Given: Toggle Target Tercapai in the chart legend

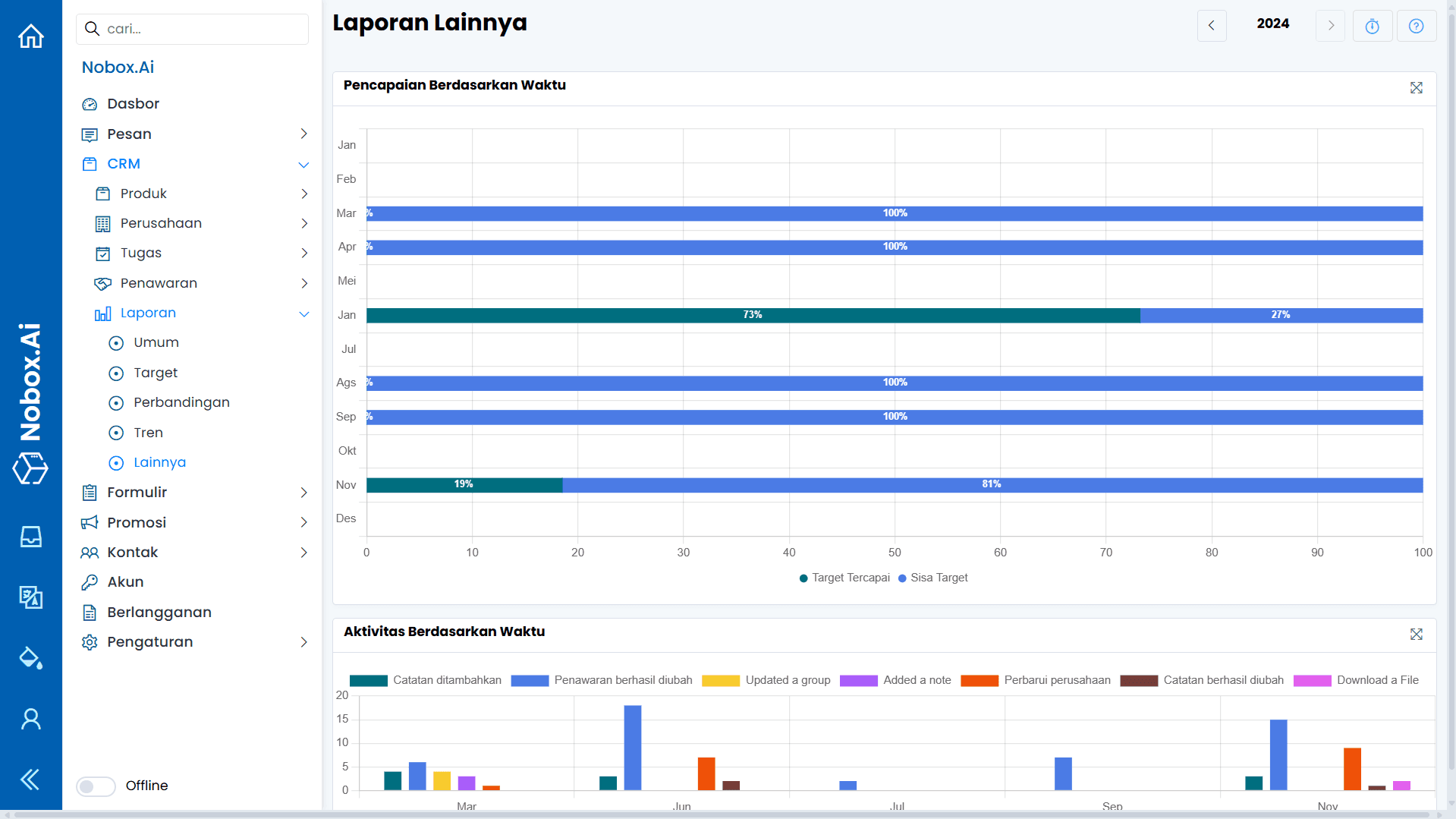Looking at the screenshot, I should tap(844, 578).
